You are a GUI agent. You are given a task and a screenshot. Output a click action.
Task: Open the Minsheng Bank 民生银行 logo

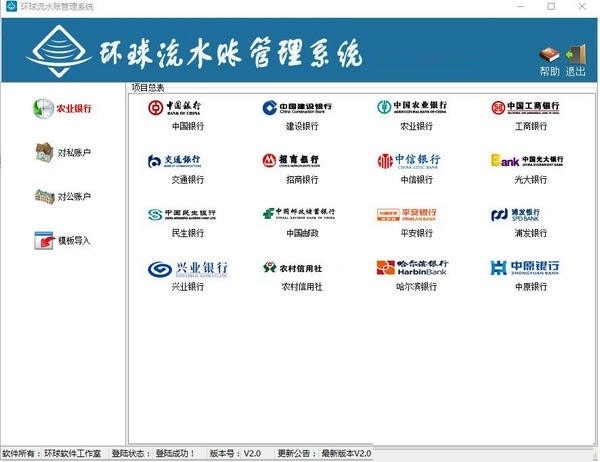(182, 214)
